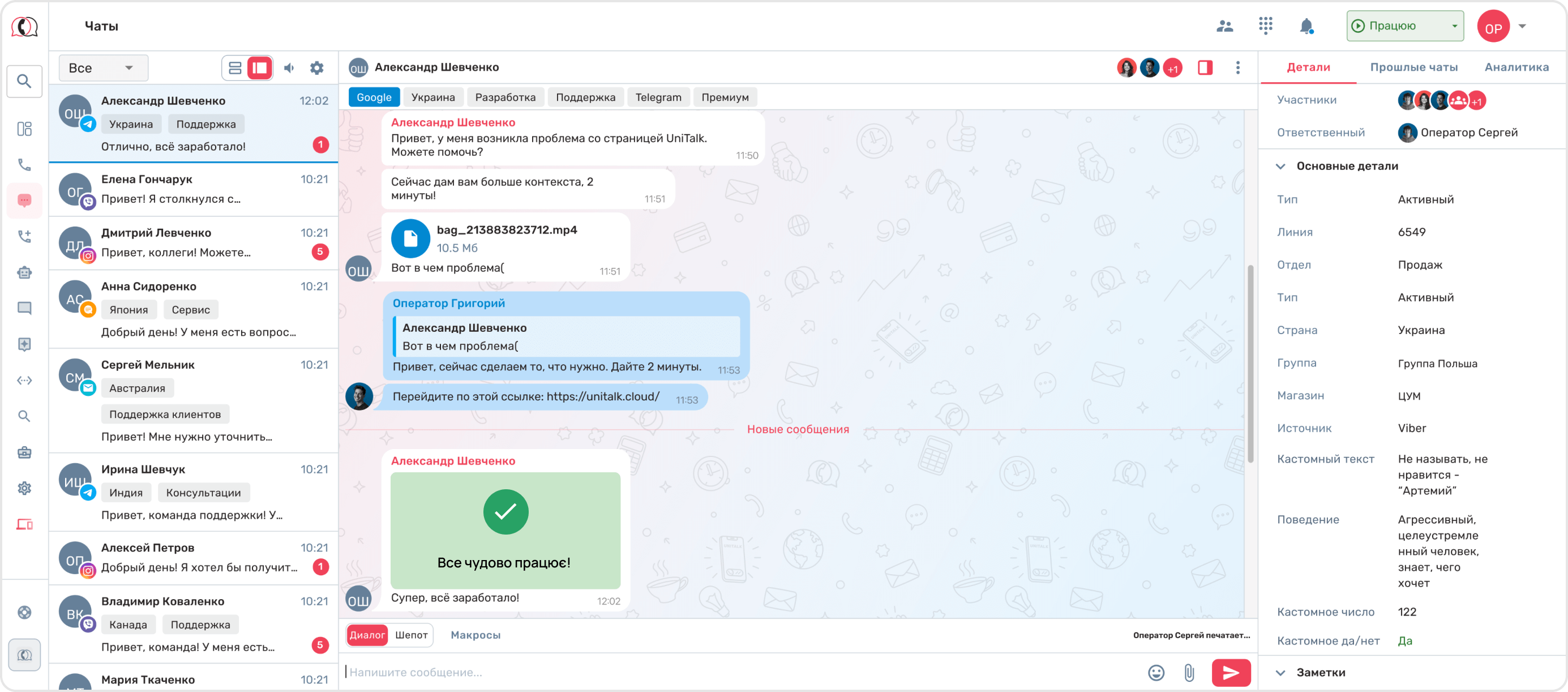The height and width of the screenshot is (692, 1568).
Task: Open the chat three-dots menu
Action: [x=1237, y=67]
